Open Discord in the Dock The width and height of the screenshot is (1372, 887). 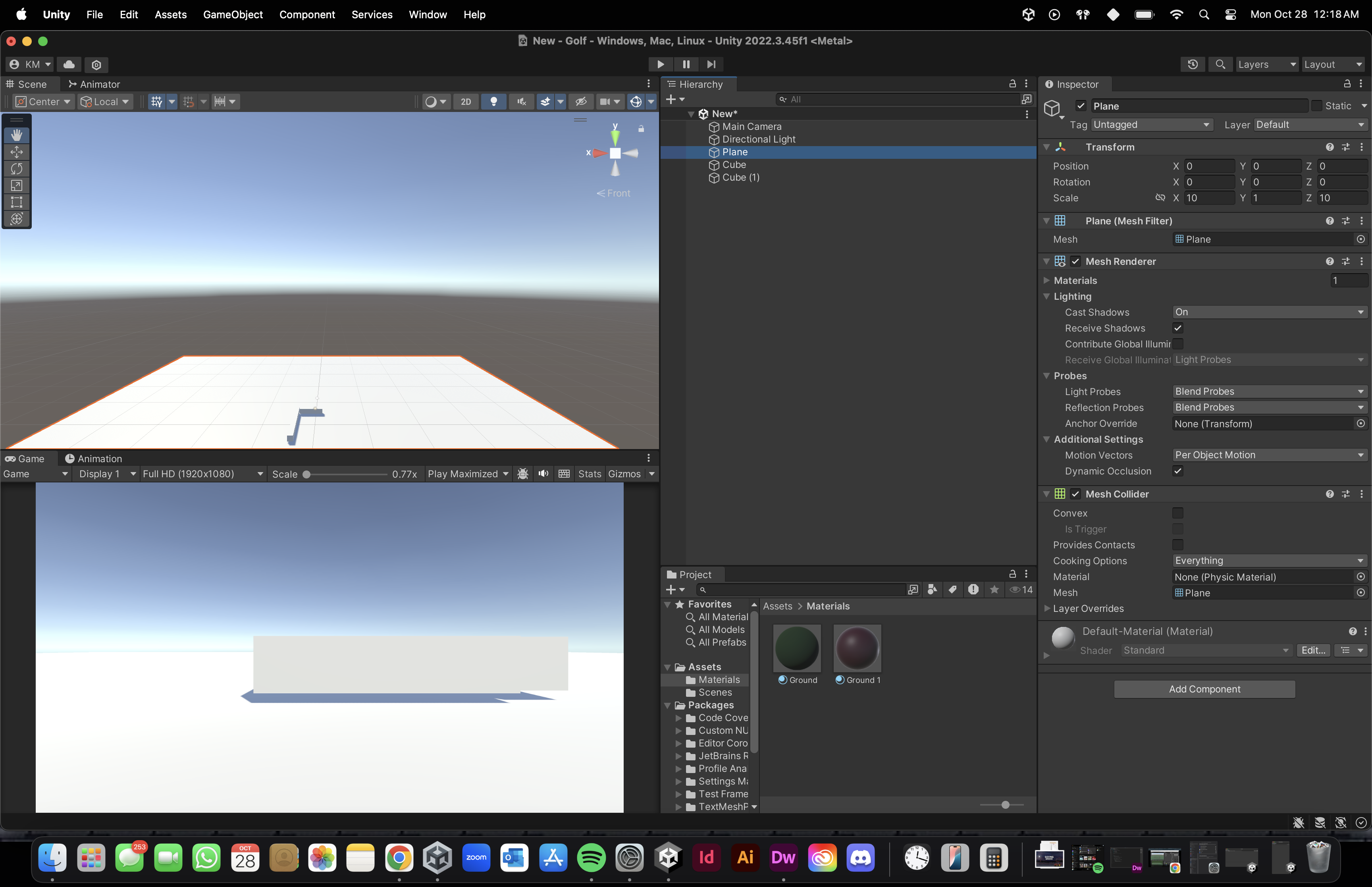861,858
